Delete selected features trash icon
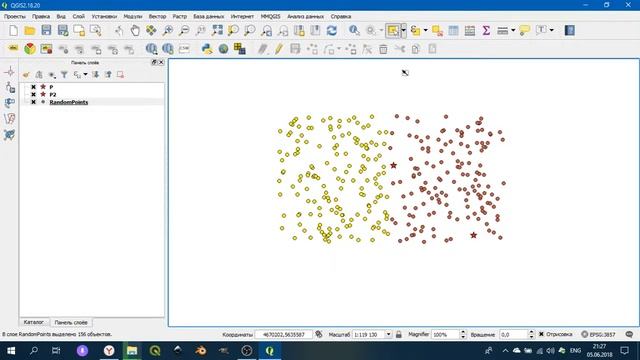 (383, 49)
